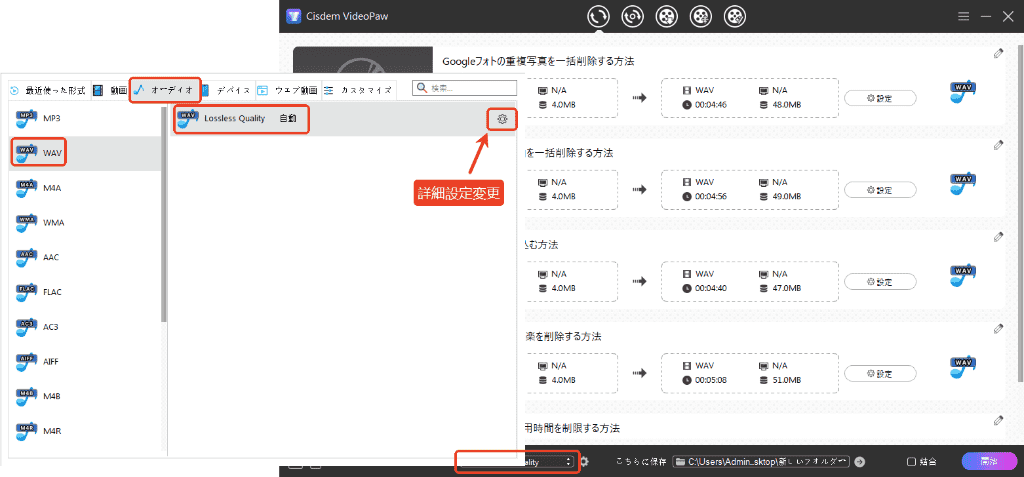Select AAC format in list
The image size is (1024, 477).
pos(85,257)
